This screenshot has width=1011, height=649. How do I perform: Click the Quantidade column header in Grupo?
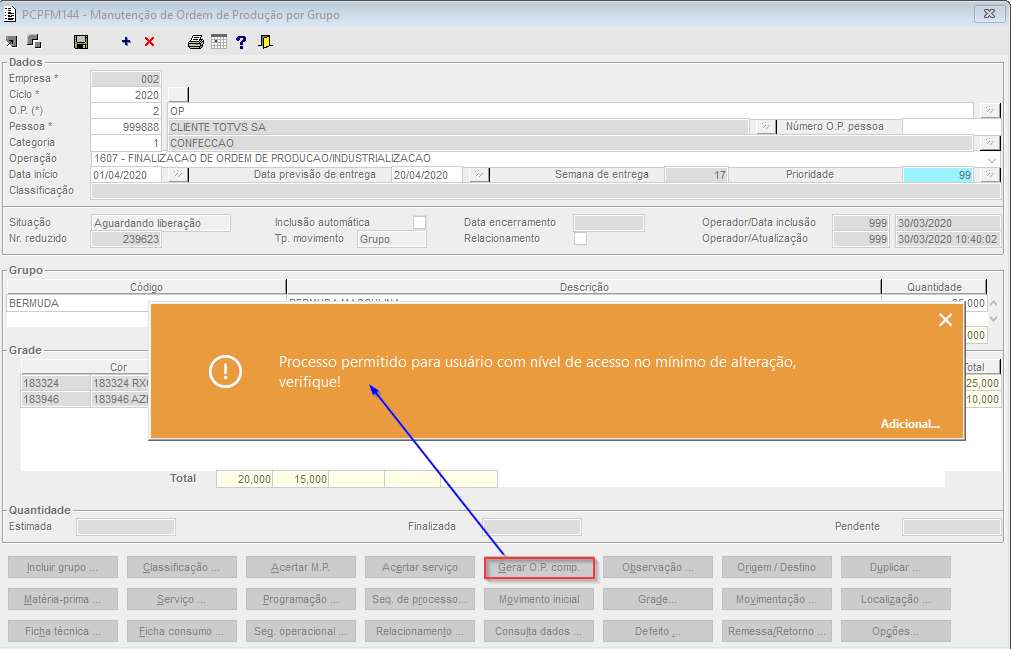pos(934,287)
